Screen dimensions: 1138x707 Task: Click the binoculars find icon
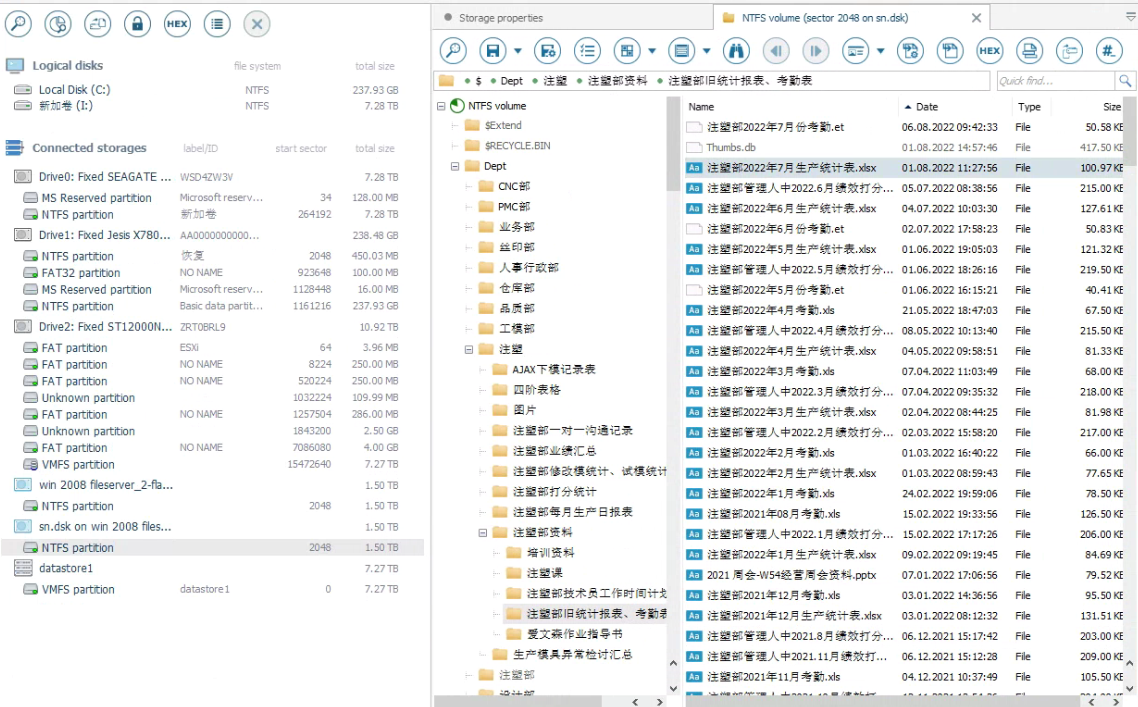(736, 51)
